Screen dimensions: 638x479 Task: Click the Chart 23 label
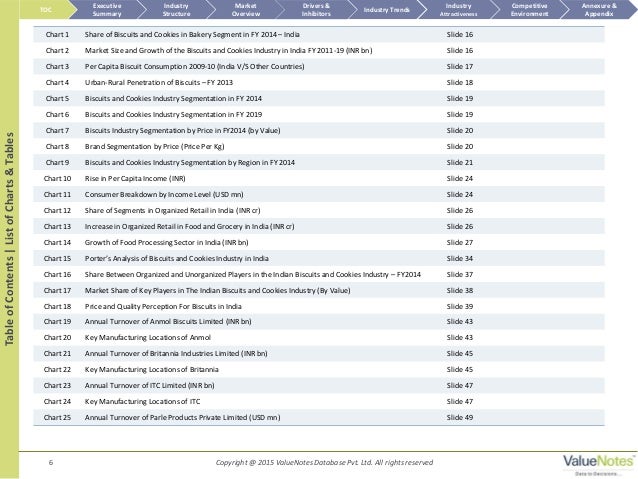[x=57, y=385]
